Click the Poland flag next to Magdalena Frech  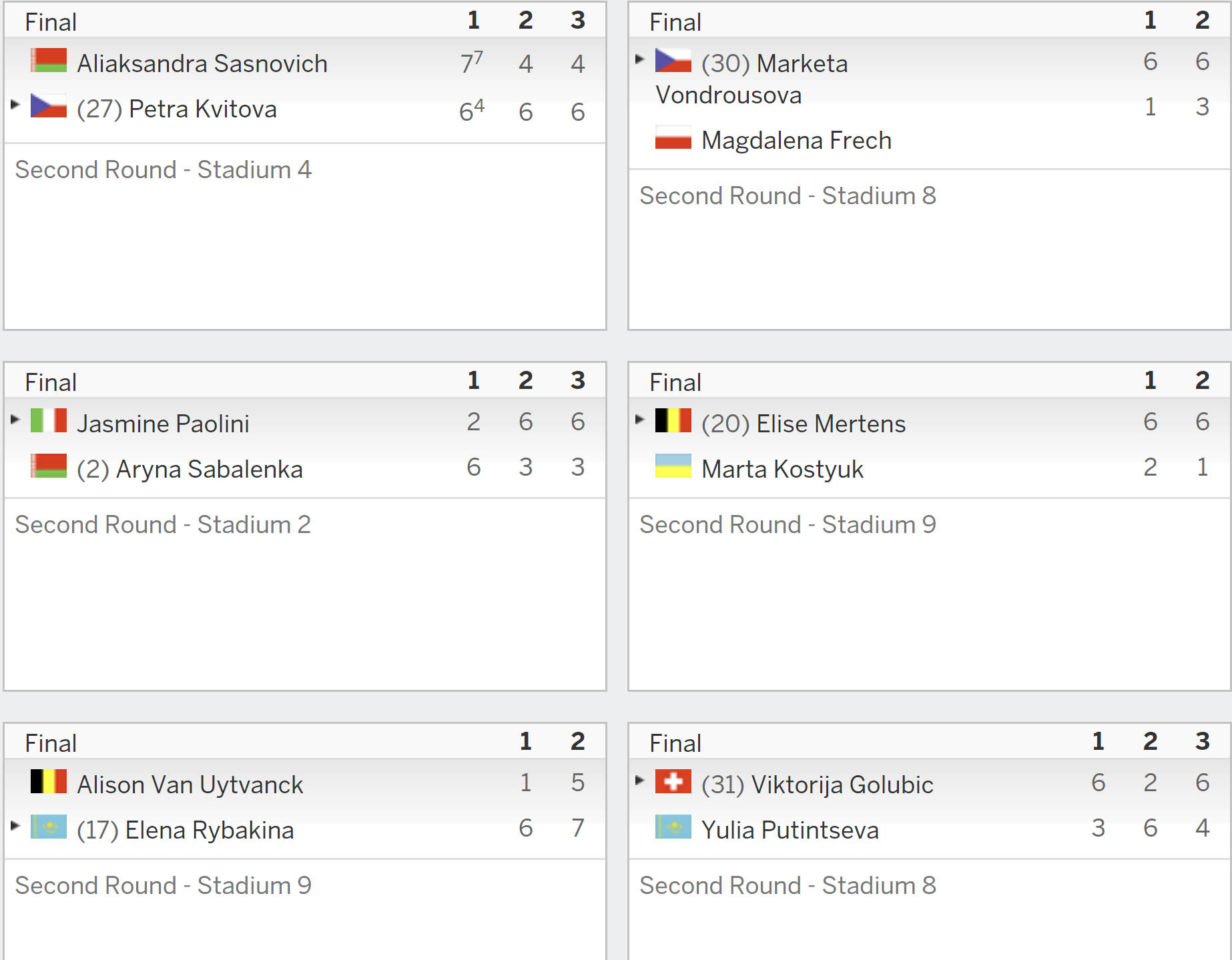tap(673, 137)
